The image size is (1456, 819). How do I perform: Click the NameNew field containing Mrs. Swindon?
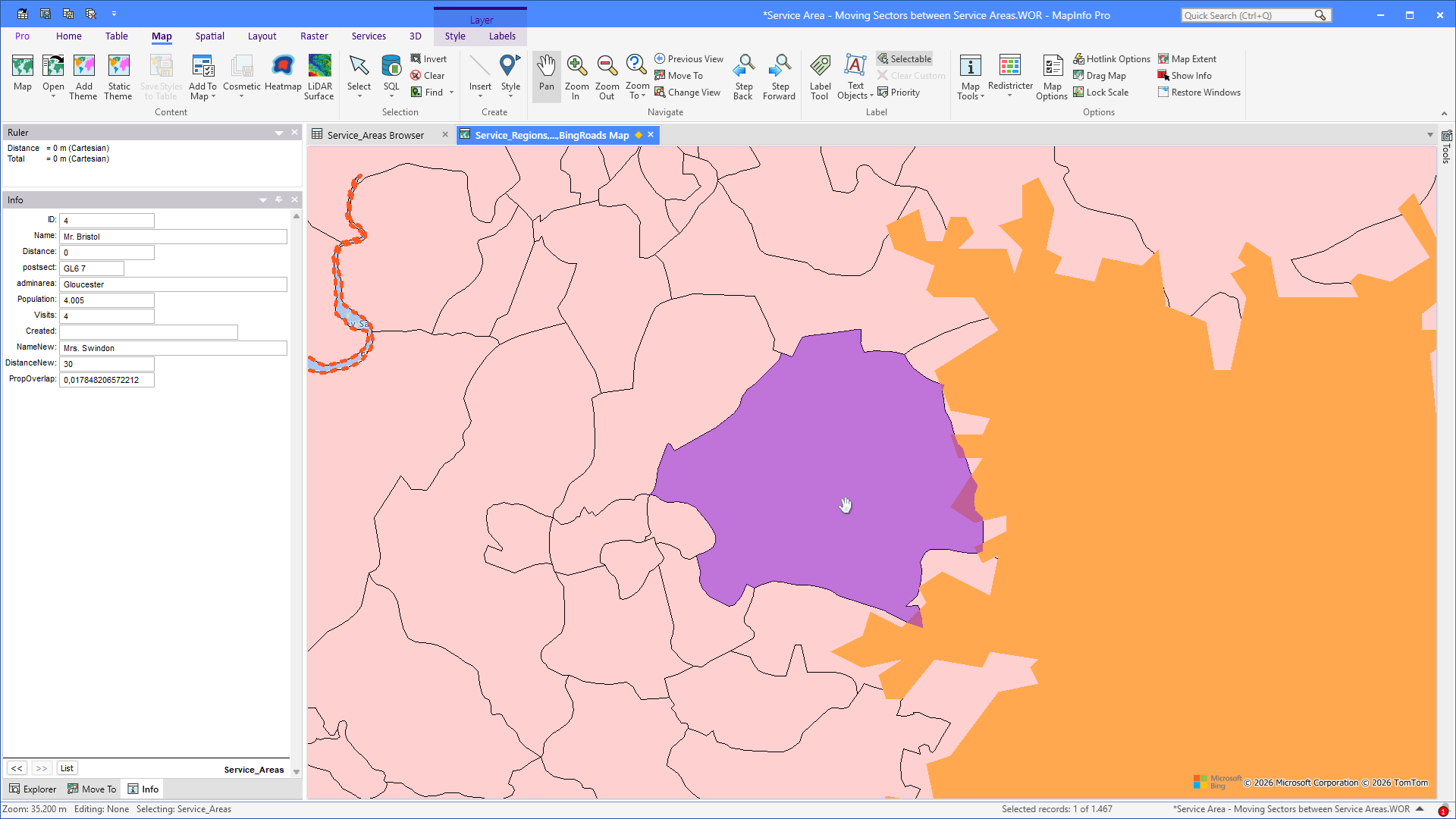point(174,348)
